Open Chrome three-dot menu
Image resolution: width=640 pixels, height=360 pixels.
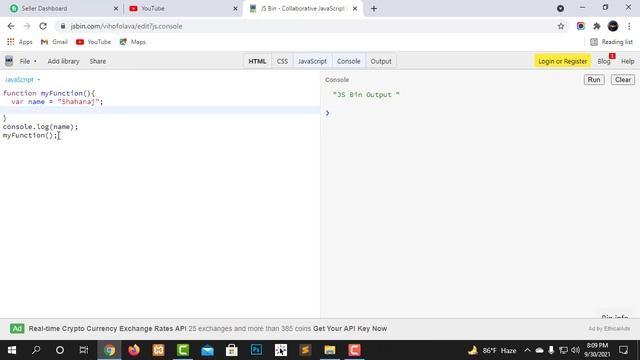pyautogui.click(x=629, y=26)
